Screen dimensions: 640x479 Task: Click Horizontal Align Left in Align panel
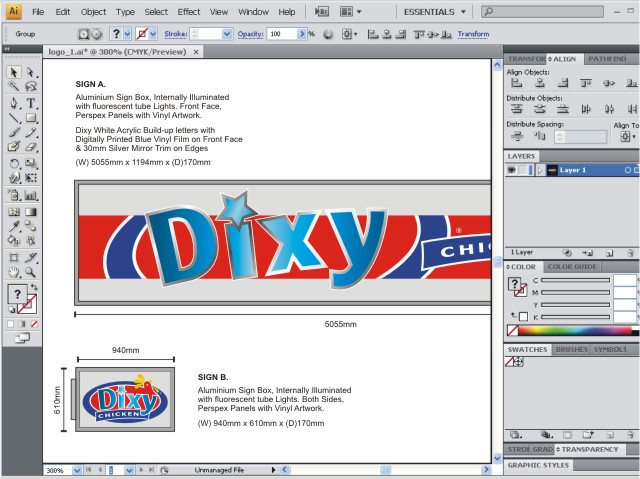click(517, 83)
